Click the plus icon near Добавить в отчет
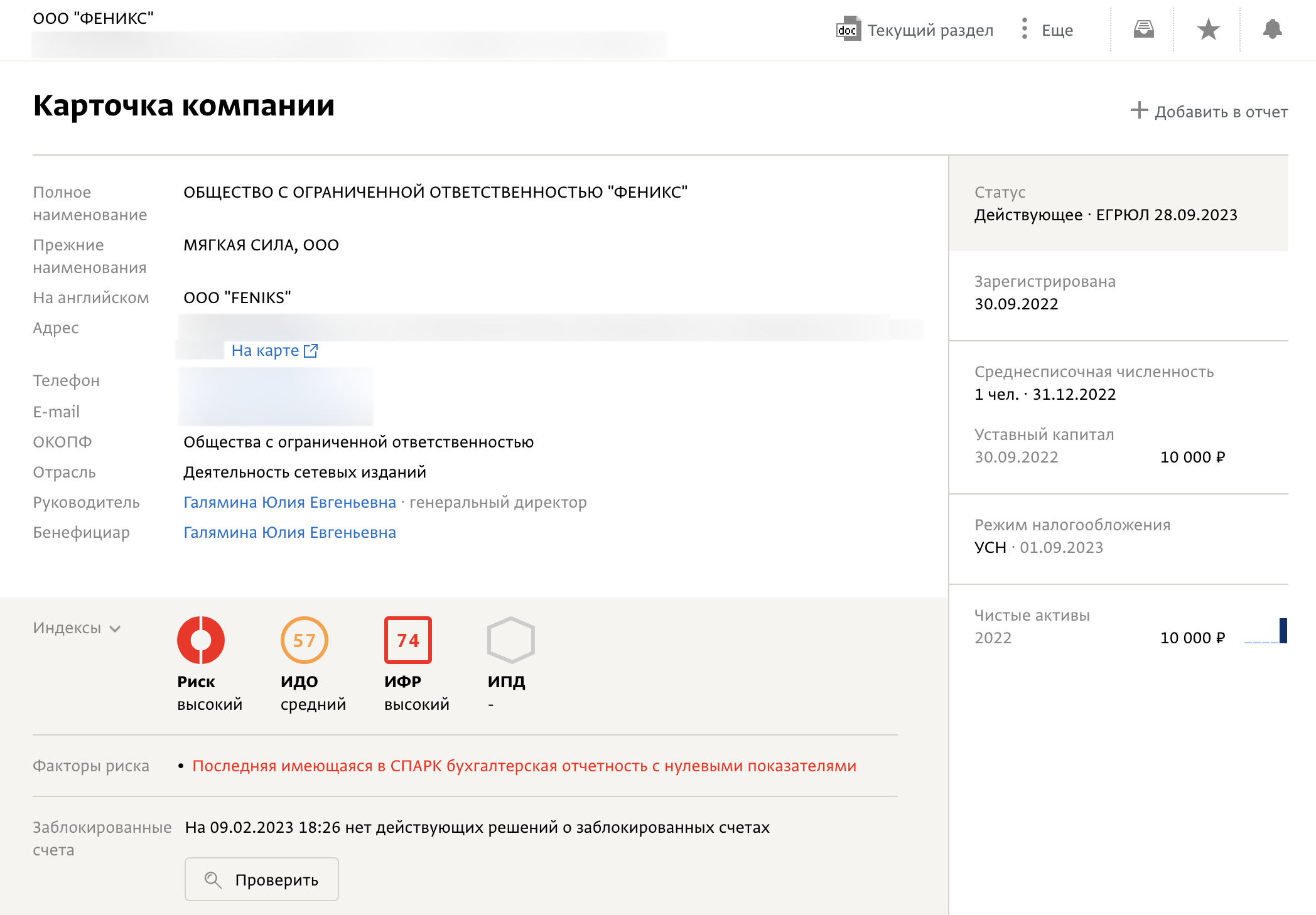Viewport: 1316px width, 915px height. pos(1139,110)
